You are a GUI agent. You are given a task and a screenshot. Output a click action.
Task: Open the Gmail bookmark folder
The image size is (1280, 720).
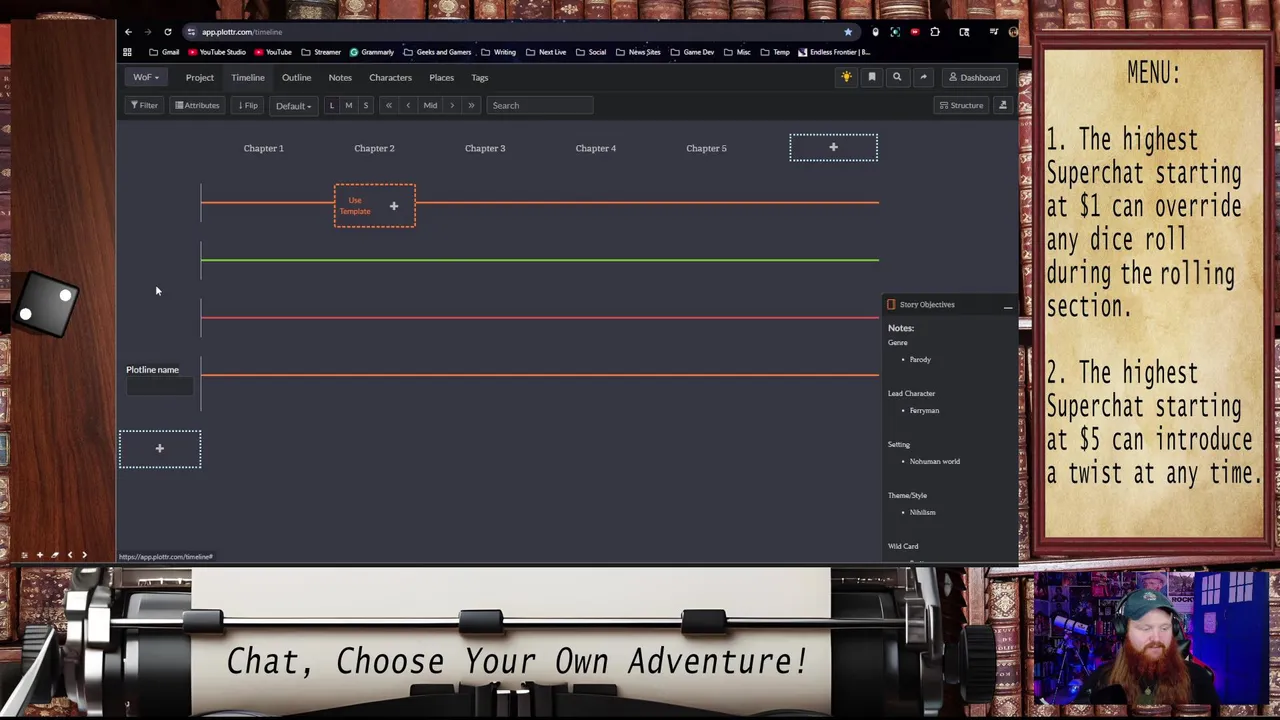tap(164, 52)
